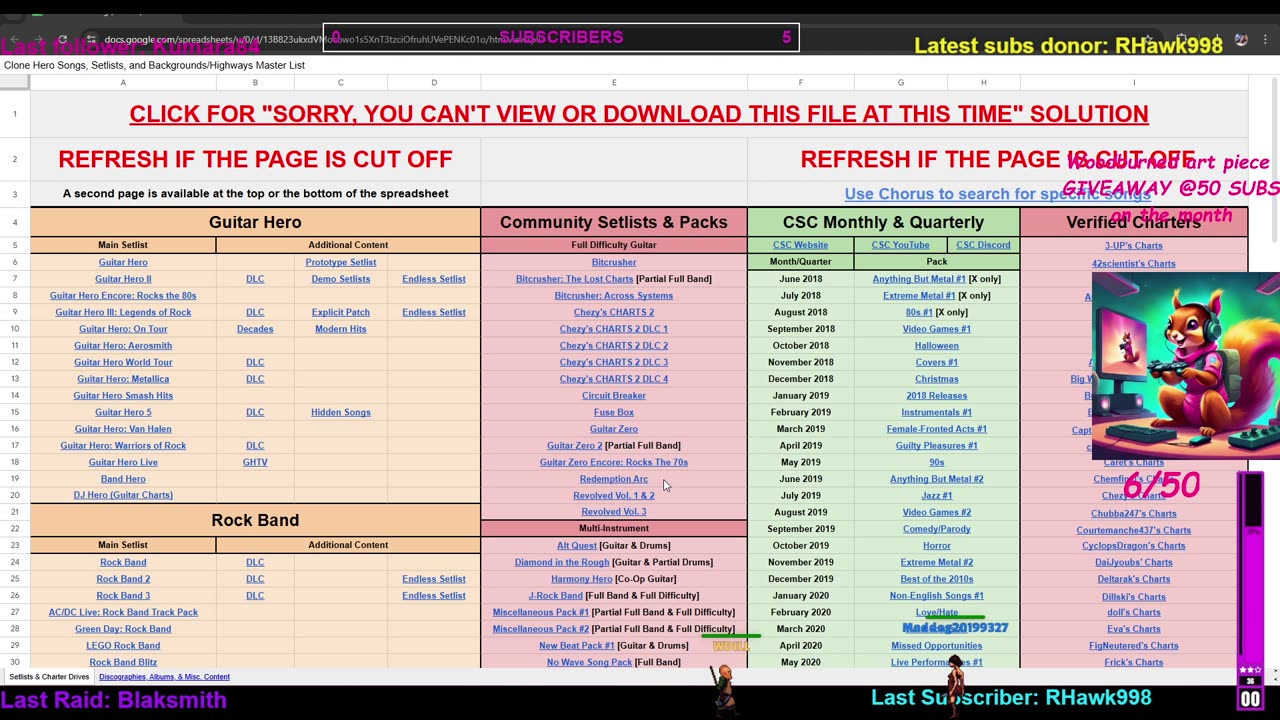Open the Circuit Breaker link
This screenshot has width=1280, height=720.
tap(614, 396)
